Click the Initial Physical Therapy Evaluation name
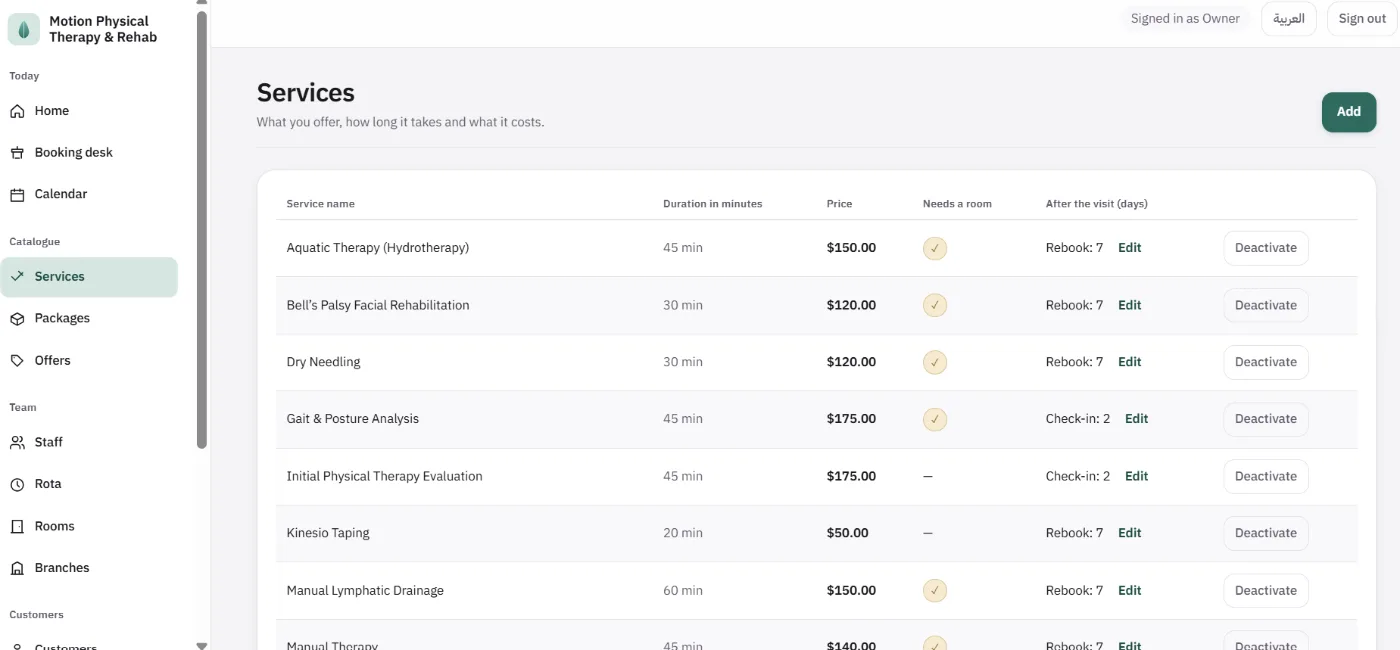The height and width of the screenshot is (650, 1400). point(385,476)
